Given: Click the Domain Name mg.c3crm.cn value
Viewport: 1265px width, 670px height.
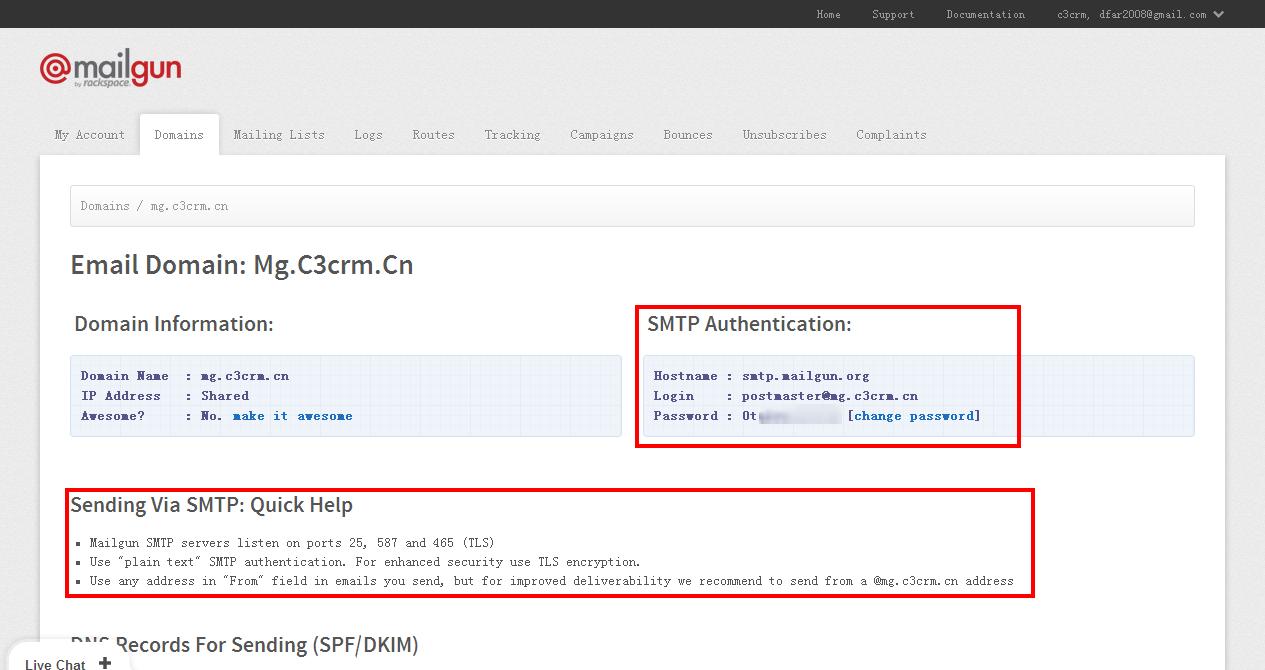Looking at the screenshot, I should [244, 376].
